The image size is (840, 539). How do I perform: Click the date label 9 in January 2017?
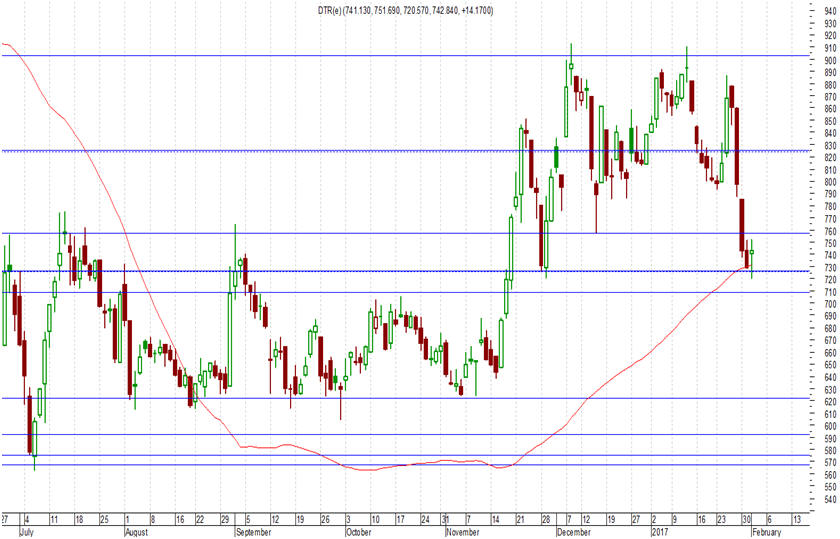tap(676, 519)
